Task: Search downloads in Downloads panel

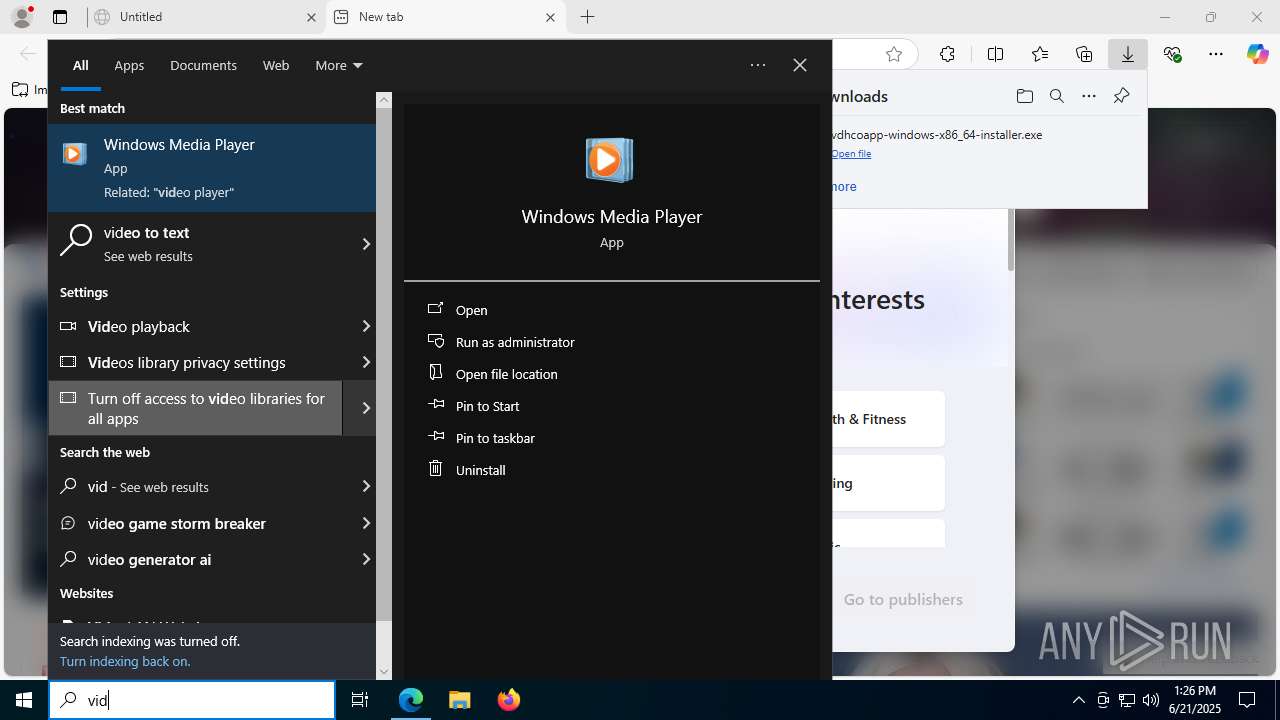Action: [x=1057, y=96]
